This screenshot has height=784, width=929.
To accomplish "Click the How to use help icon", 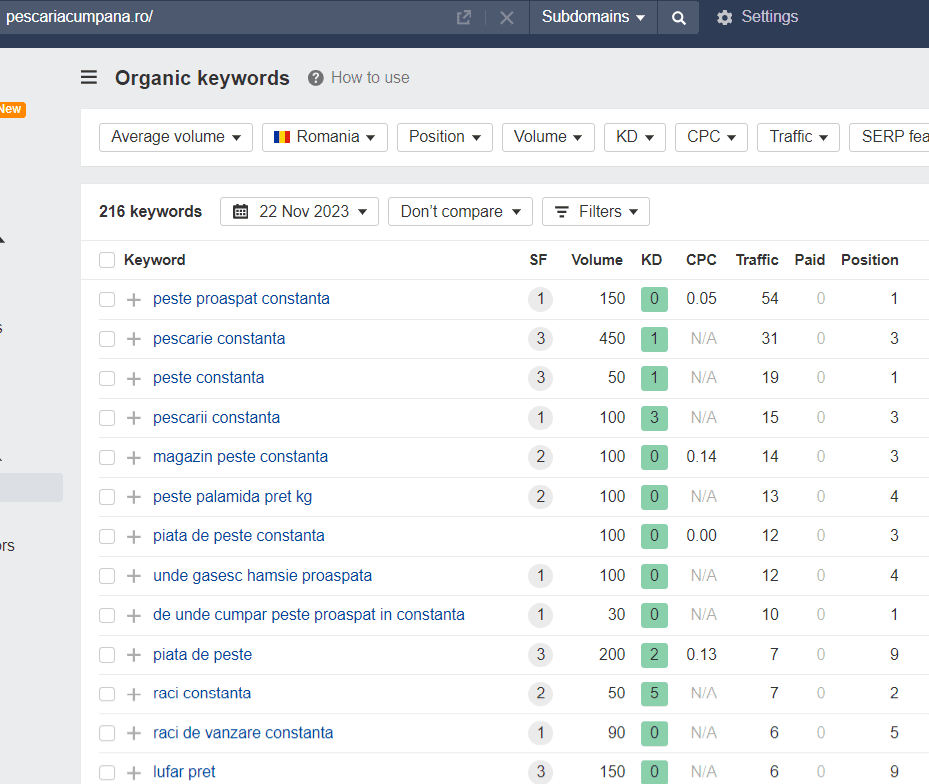I will click(316, 78).
